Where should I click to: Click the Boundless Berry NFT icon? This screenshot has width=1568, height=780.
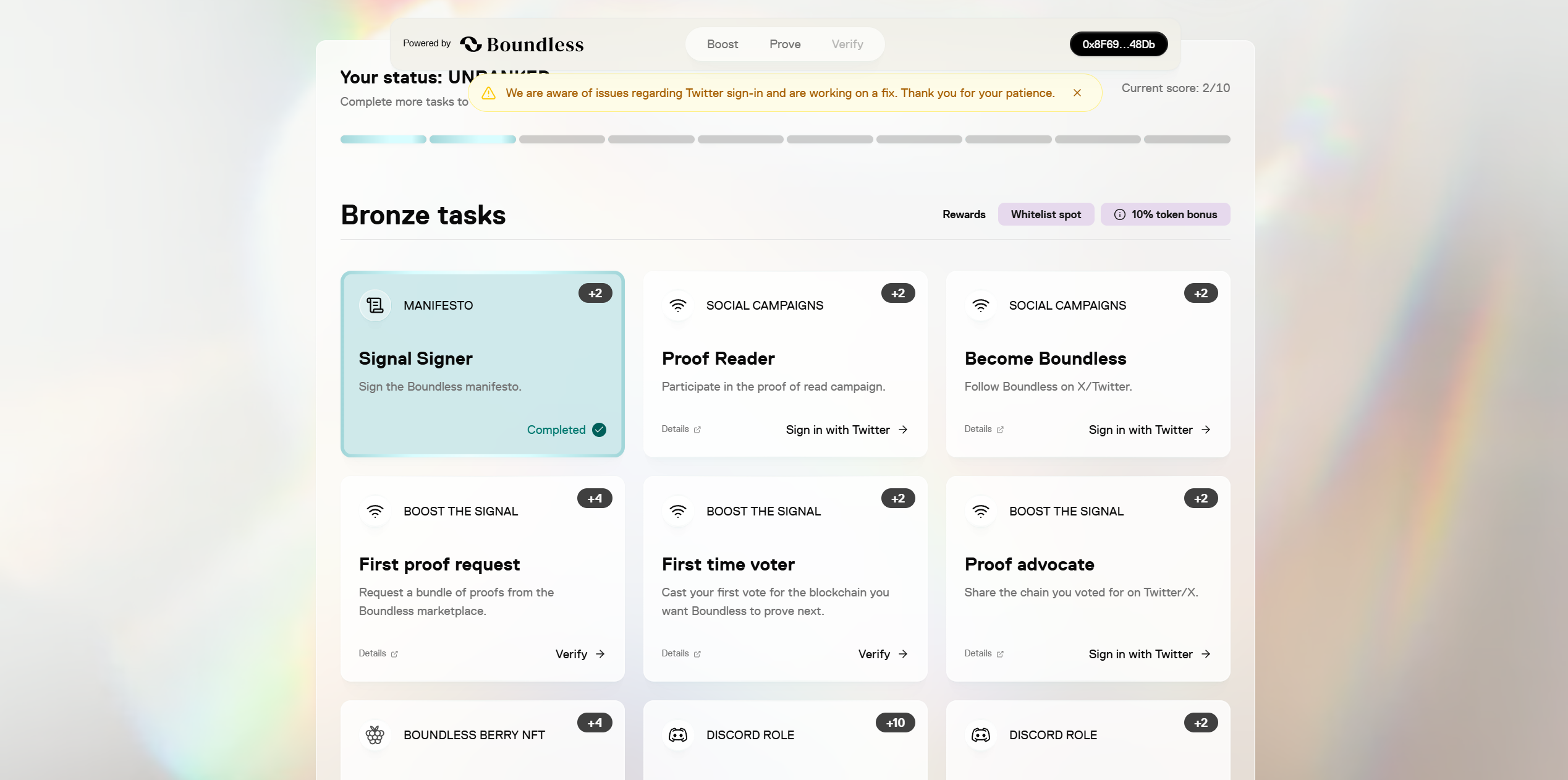click(x=375, y=735)
